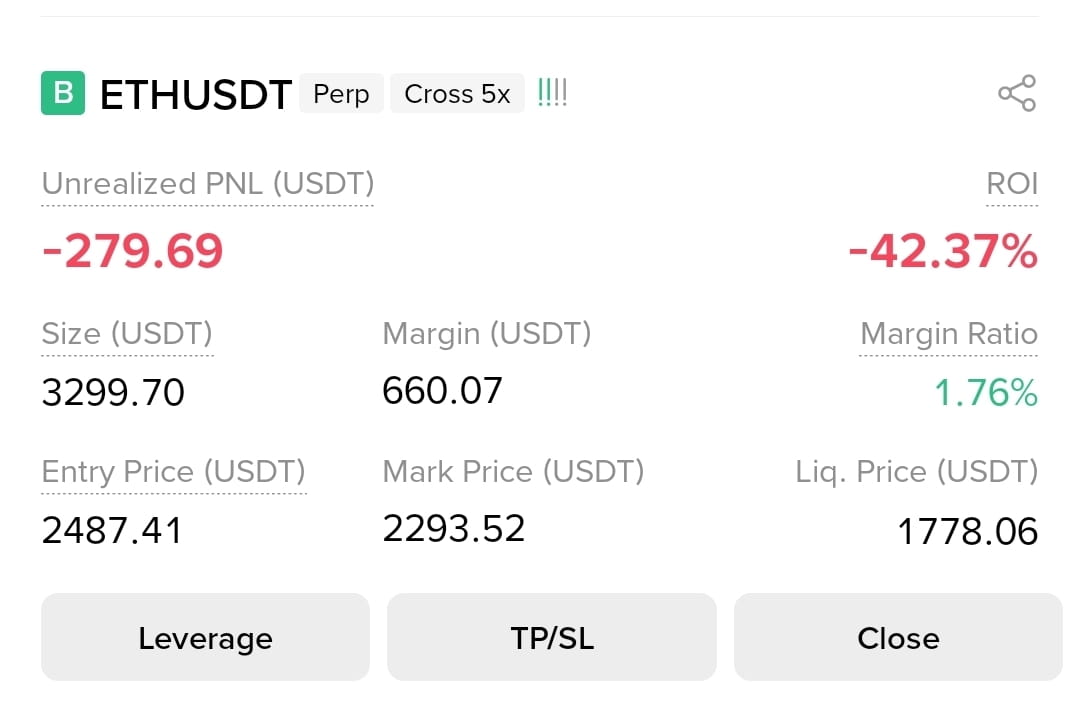Close the ETHUSDT position

(898, 637)
